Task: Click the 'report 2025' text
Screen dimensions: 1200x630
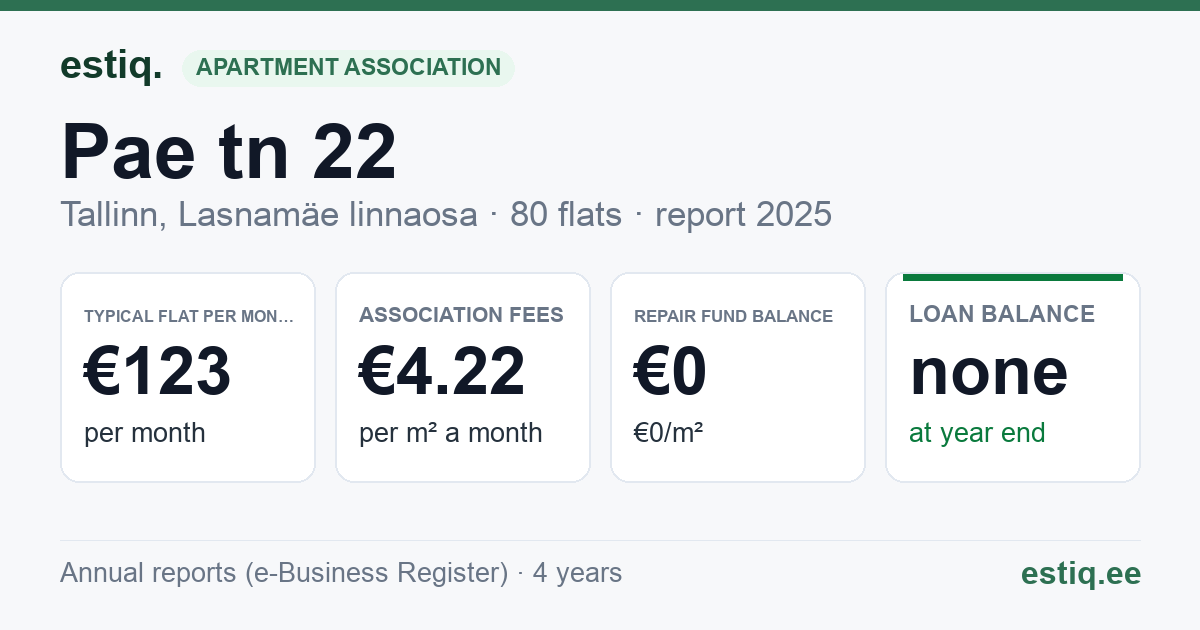Action: tap(743, 214)
